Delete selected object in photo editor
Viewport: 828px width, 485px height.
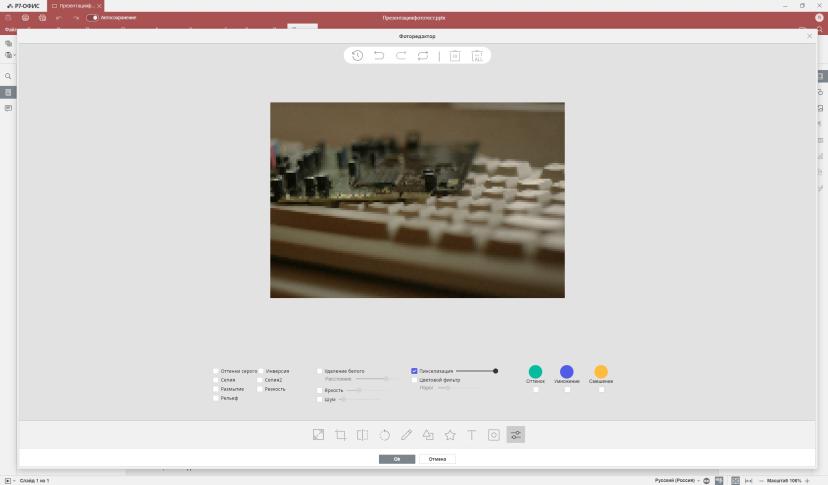click(x=455, y=55)
